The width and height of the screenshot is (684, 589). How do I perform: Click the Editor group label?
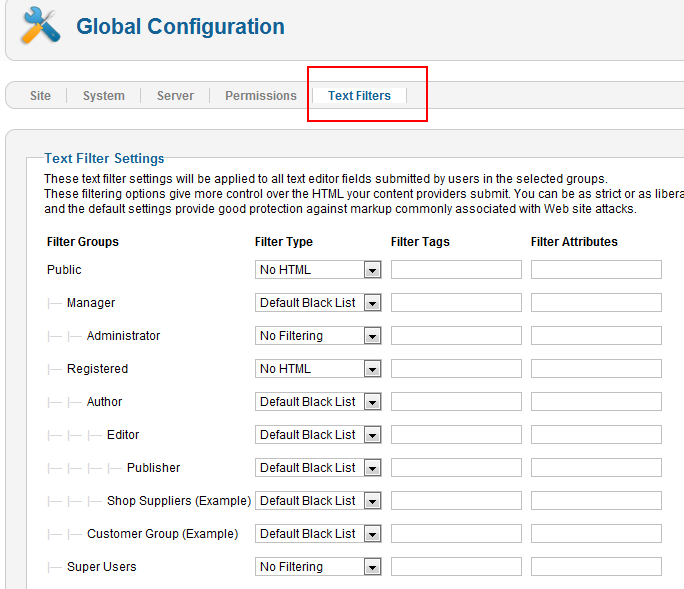[123, 435]
